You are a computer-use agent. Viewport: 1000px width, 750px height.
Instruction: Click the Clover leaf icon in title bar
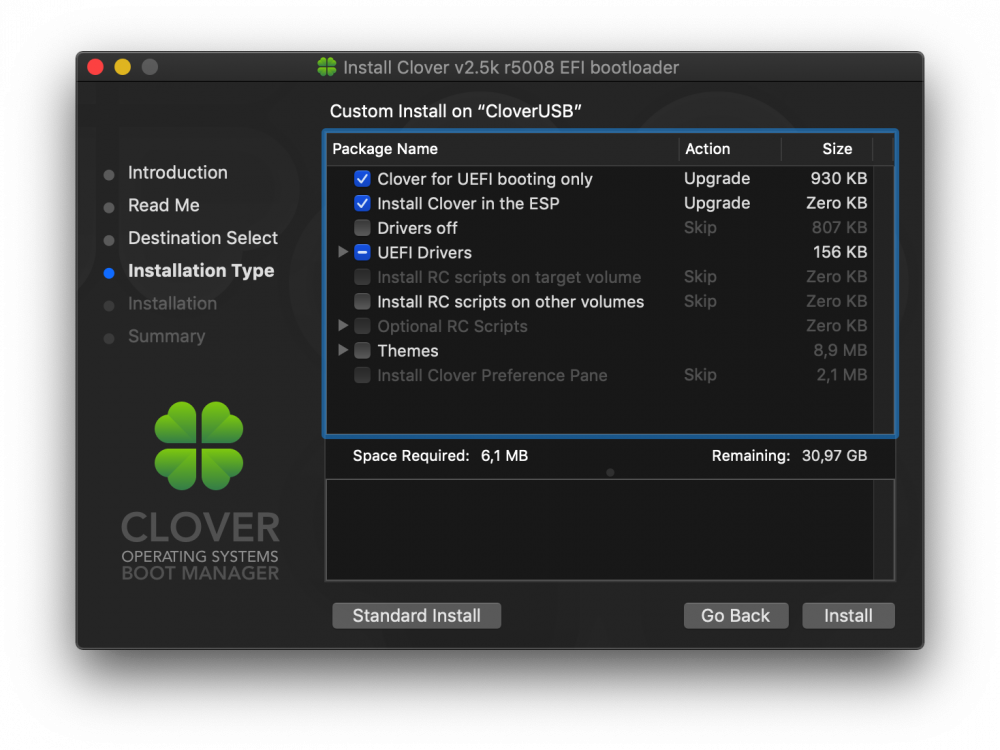(327, 67)
